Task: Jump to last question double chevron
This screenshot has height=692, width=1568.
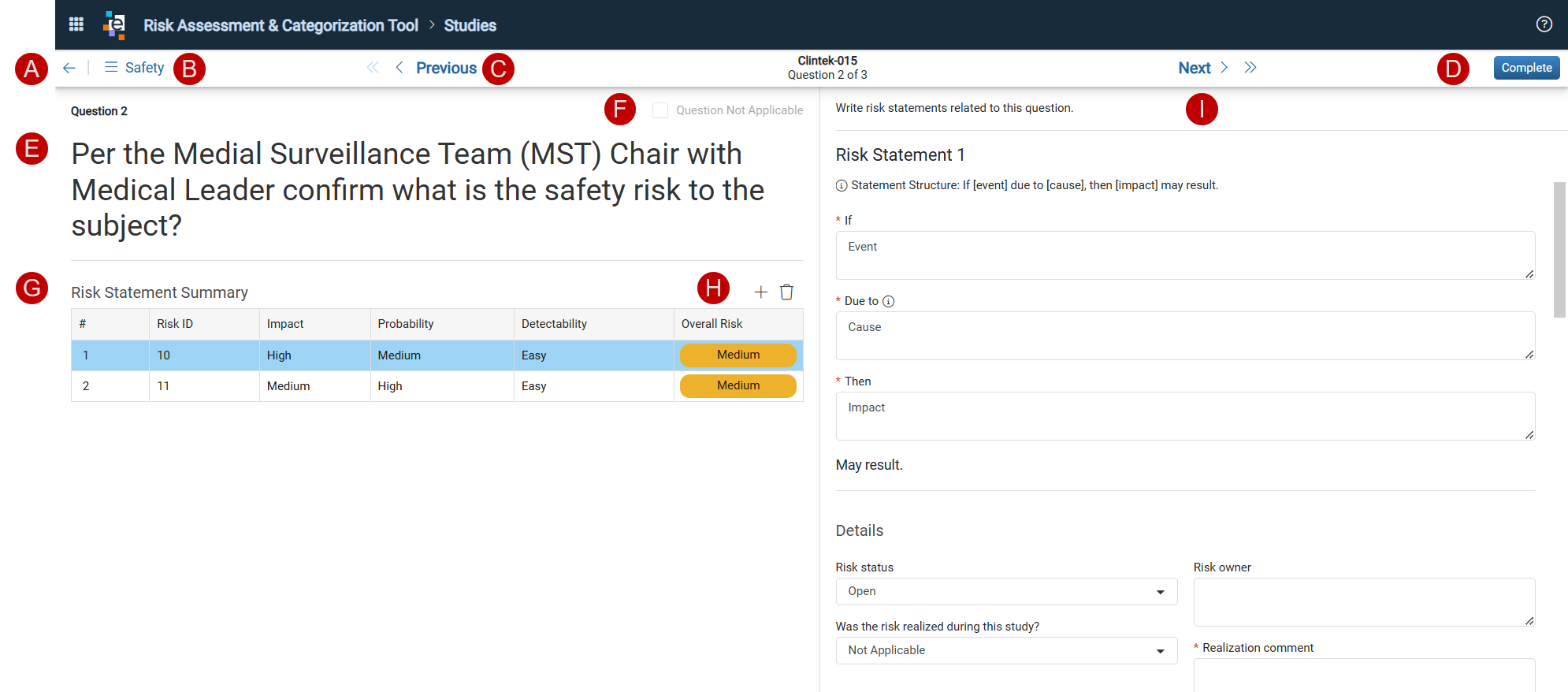Action: click(1250, 68)
